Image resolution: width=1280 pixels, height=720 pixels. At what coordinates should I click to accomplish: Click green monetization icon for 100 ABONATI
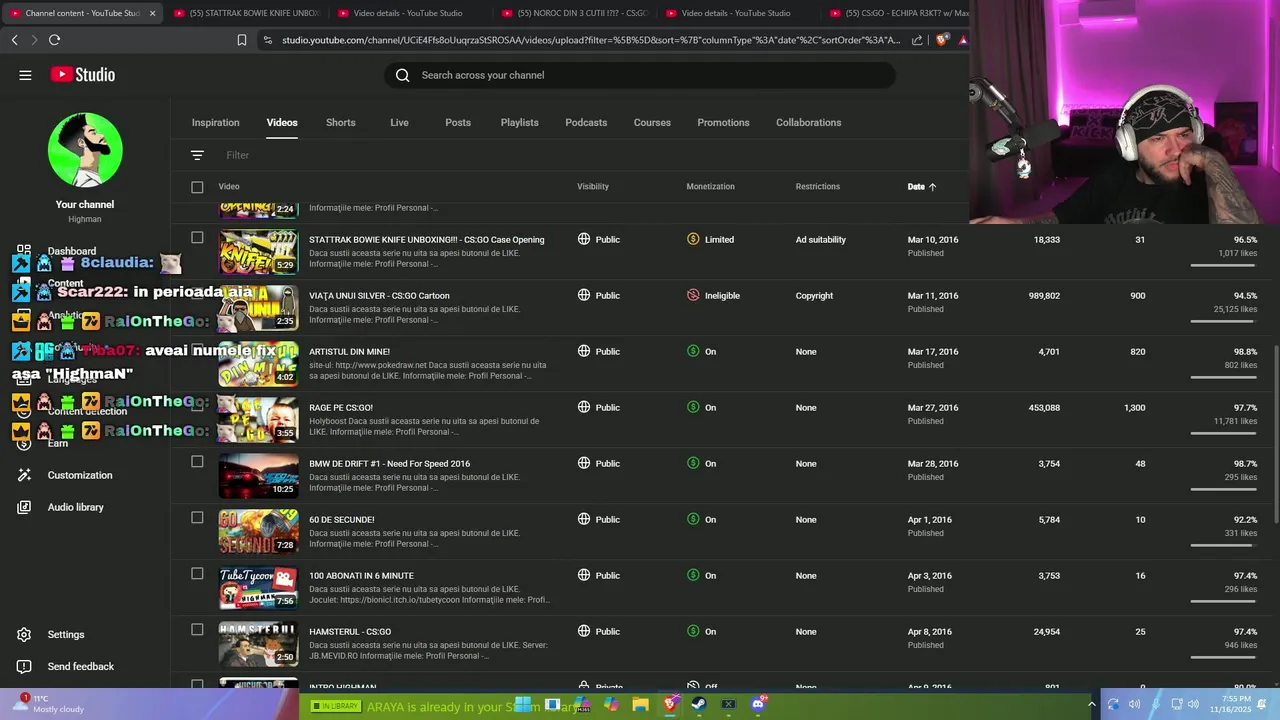(693, 575)
